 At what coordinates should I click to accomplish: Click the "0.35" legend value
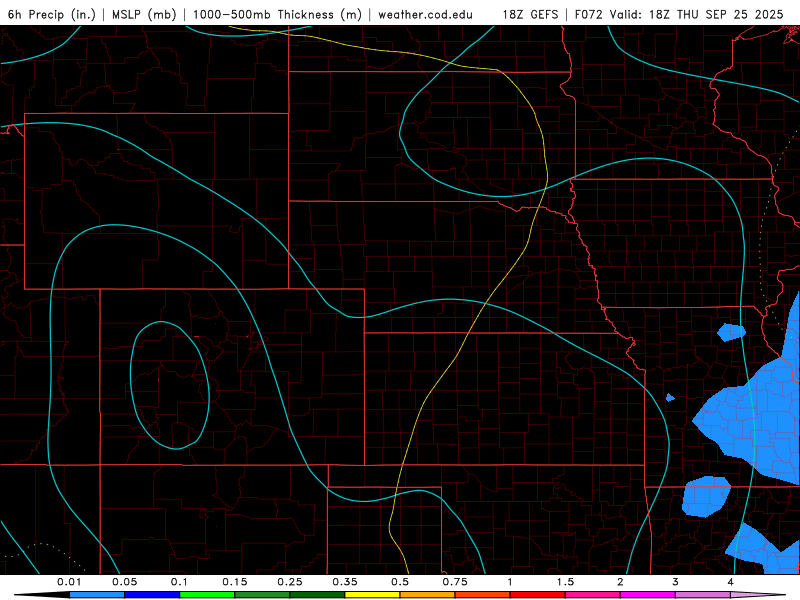click(x=345, y=582)
